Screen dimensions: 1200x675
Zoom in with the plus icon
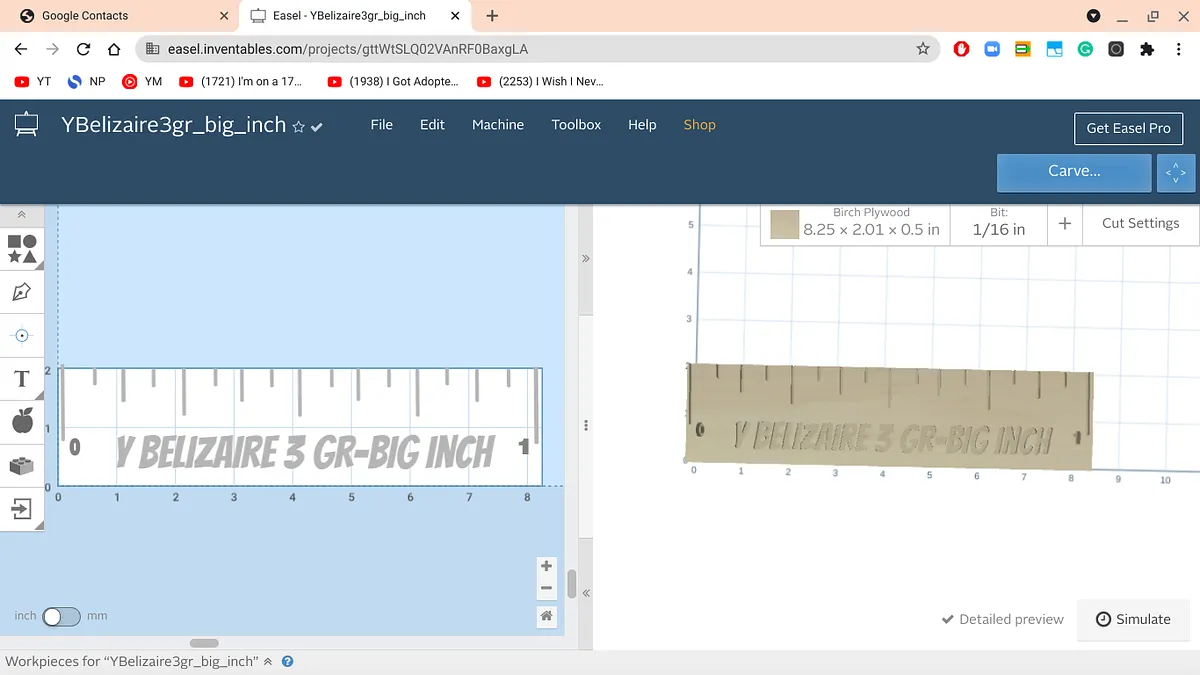[546, 566]
